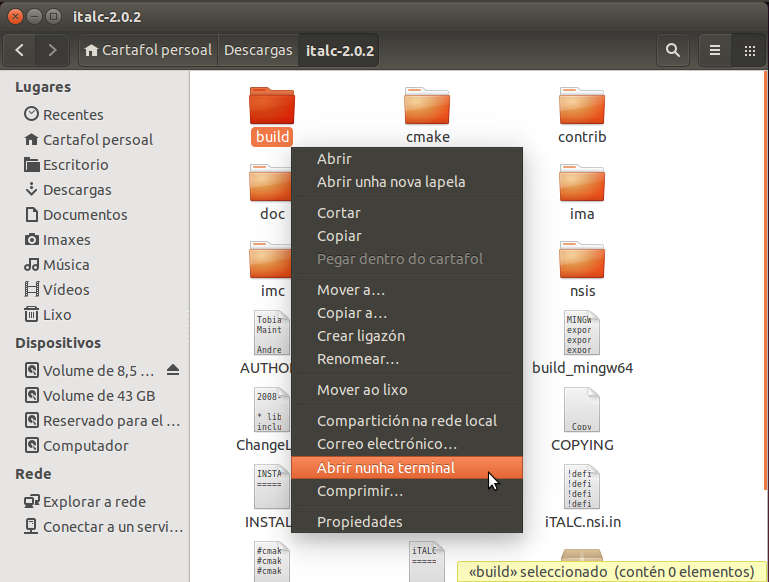
Task: Choose Crear ligazón in the context menu
Action: 407,336
